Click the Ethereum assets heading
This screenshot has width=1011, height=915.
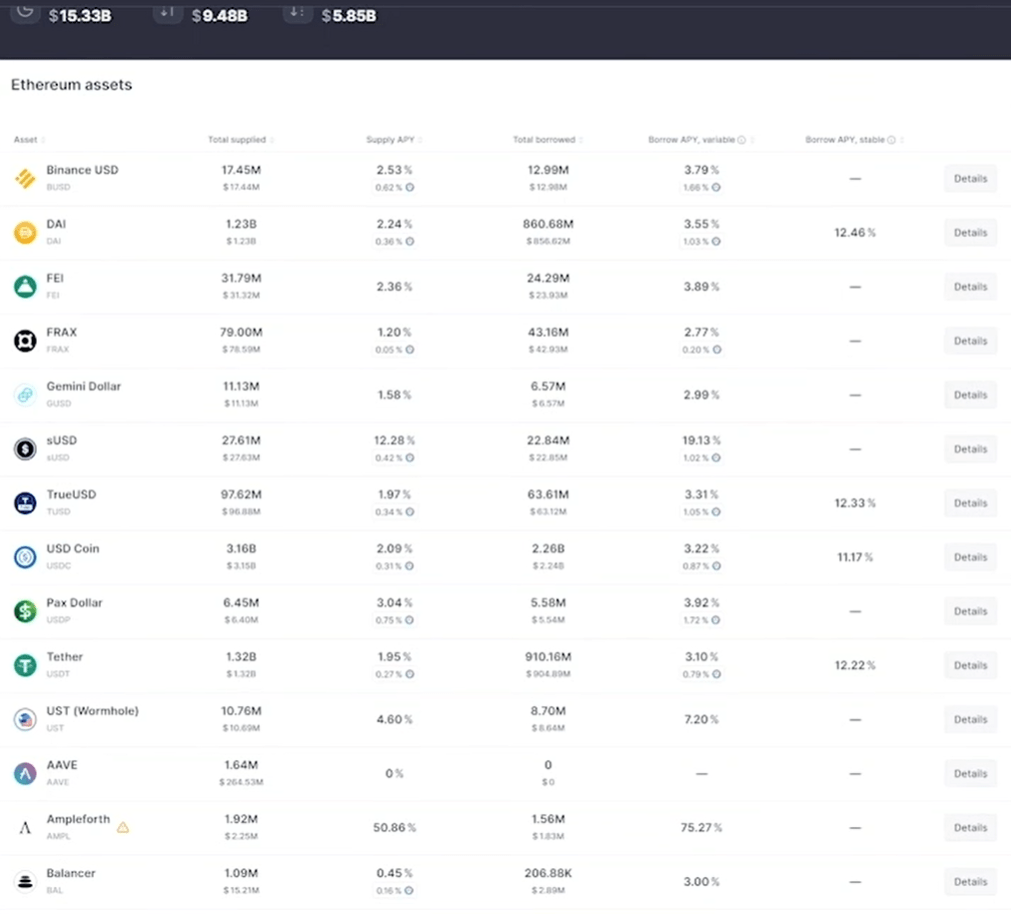72,85
